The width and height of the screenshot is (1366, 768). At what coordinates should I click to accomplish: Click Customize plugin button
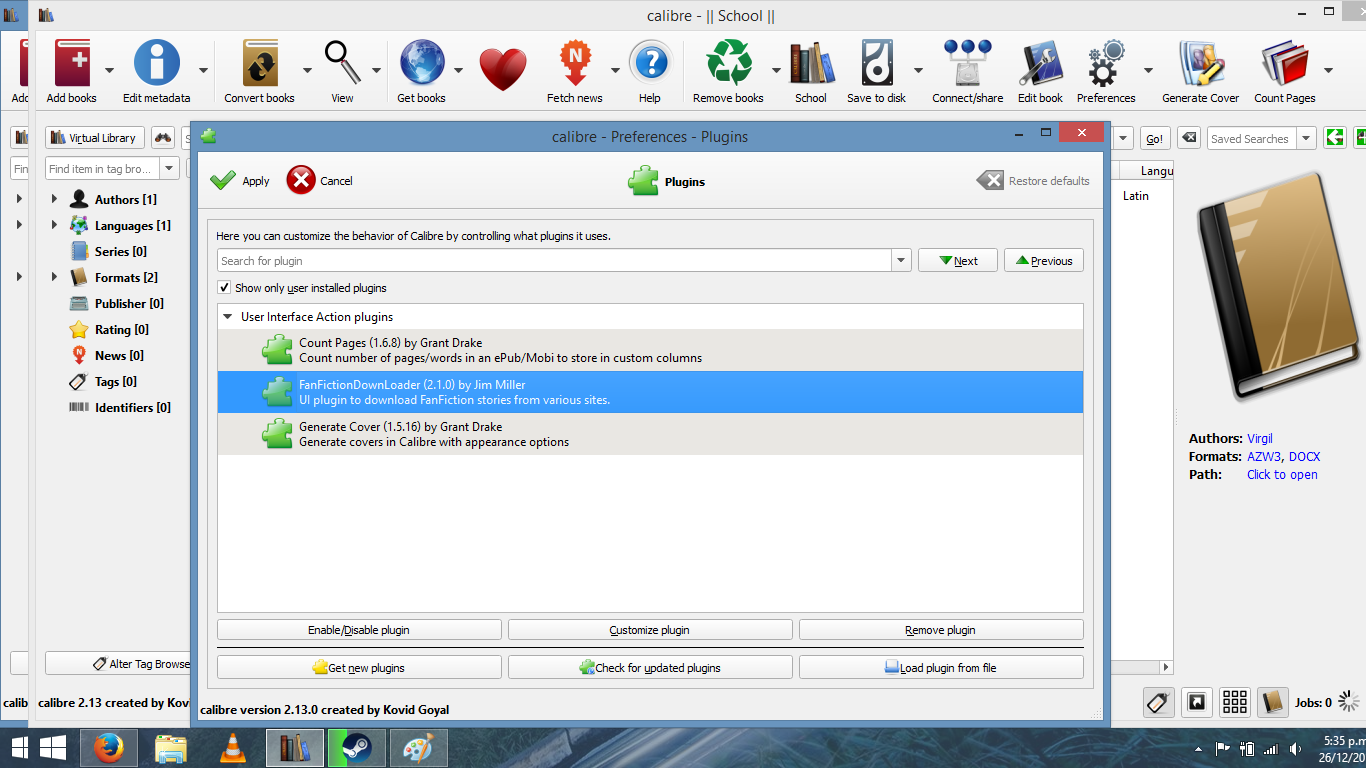click(650, 630)
